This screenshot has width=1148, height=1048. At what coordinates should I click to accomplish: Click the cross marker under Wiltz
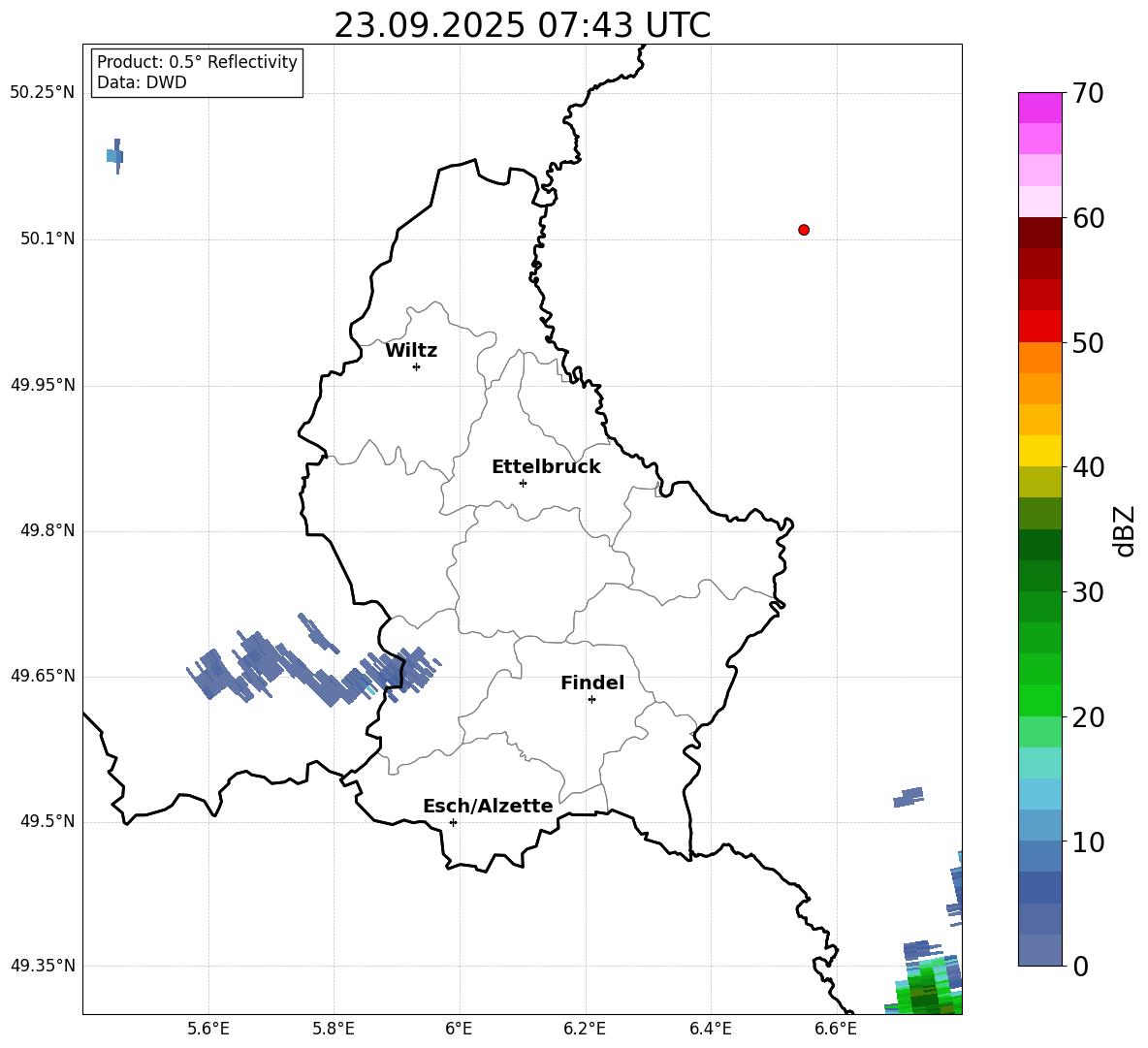[x=417, y=366]
